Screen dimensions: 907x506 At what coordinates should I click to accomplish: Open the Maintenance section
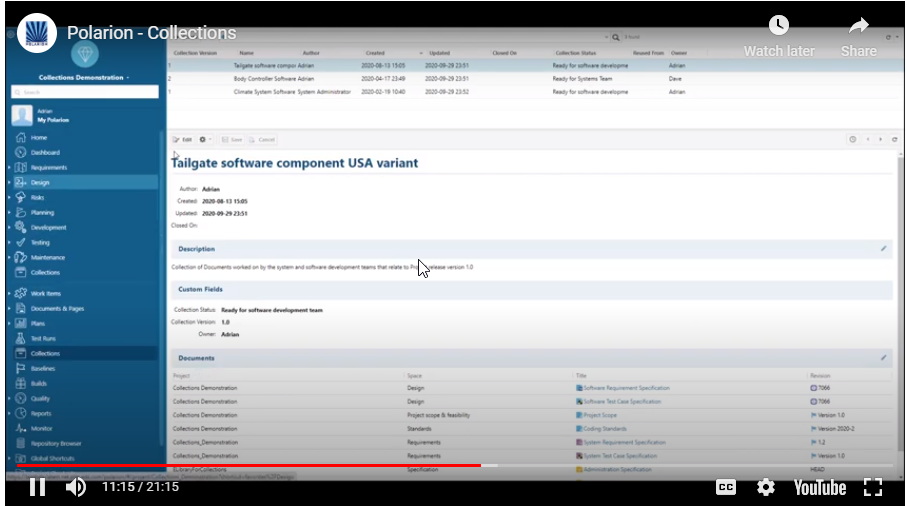(x=47, y=258)
